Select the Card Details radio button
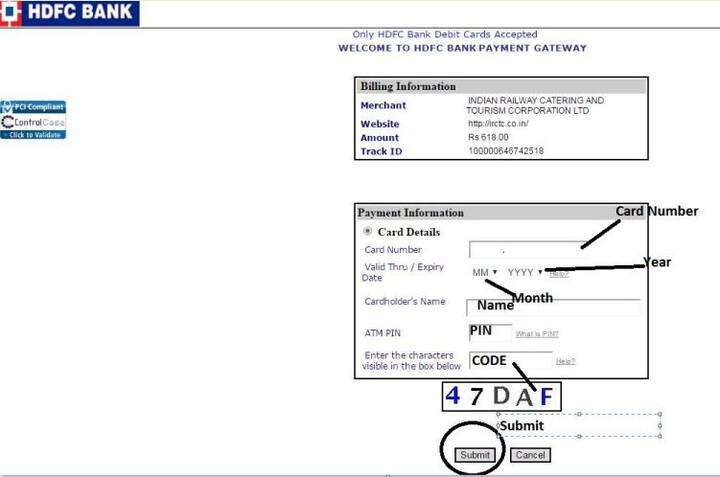The image size is (720, 477). [367, 231]
